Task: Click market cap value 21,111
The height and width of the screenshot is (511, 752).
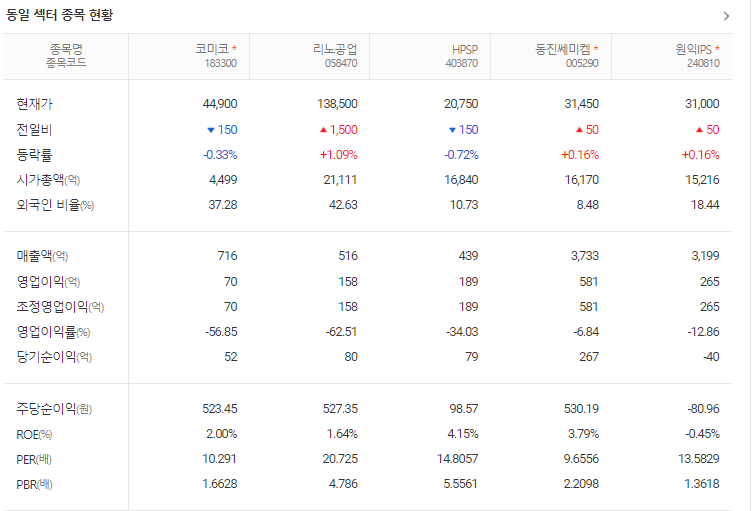Action: 340,180
